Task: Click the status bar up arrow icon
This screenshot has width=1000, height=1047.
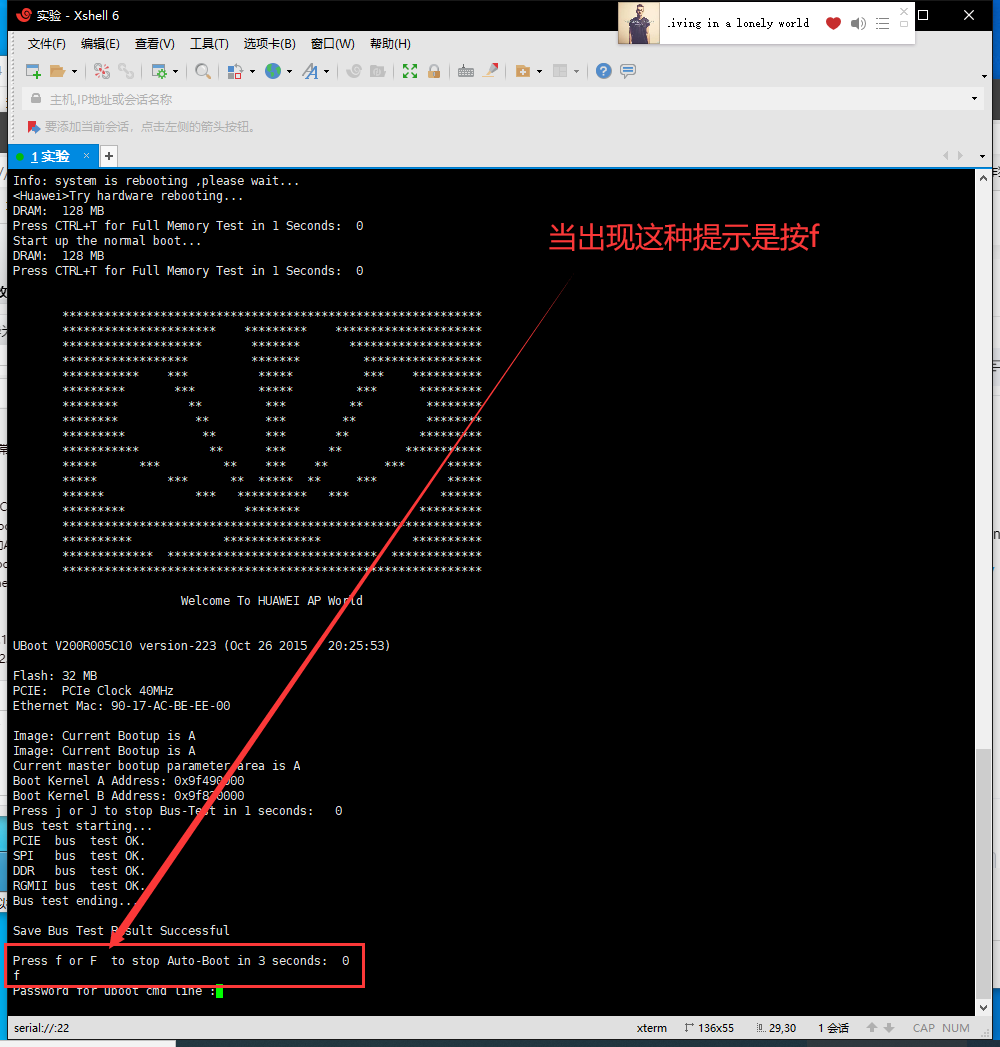Action: (x=872, y=1028)
